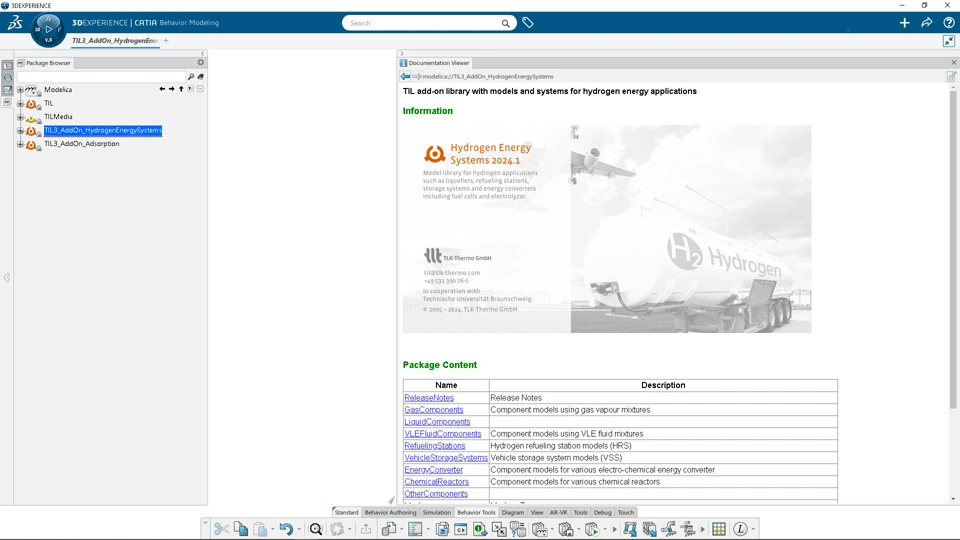Open the LiquidComponents link
Viewport: 960px width, 540px height.
[437, 422]
